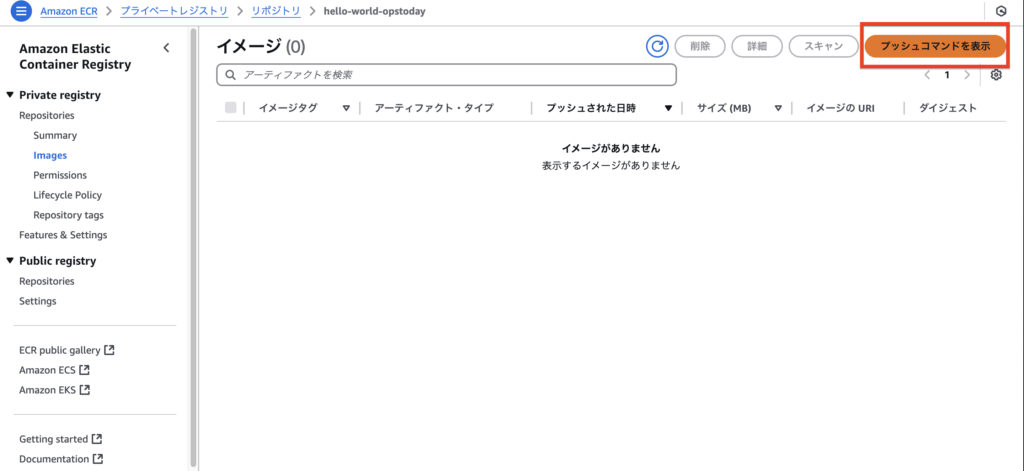Sort by プッシュされた日時 column arrow
The height and width of the screenshot is (471, 1024).
click(668, 108)
